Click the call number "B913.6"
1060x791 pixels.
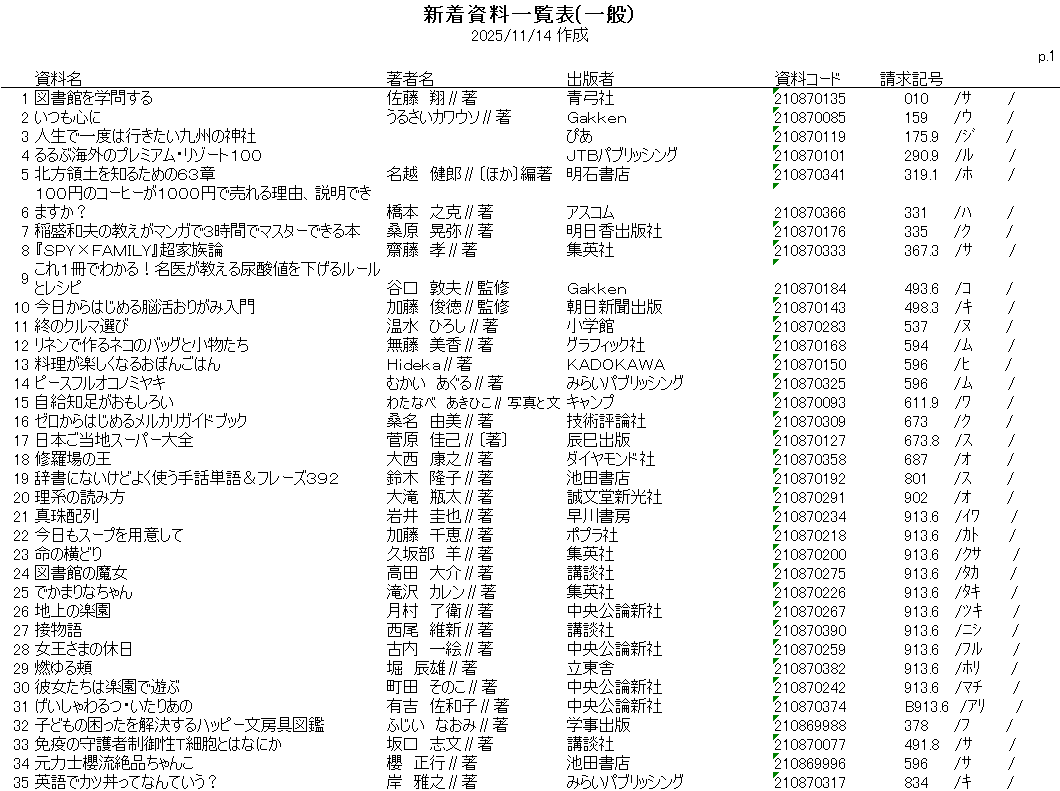tap(921, 706)
